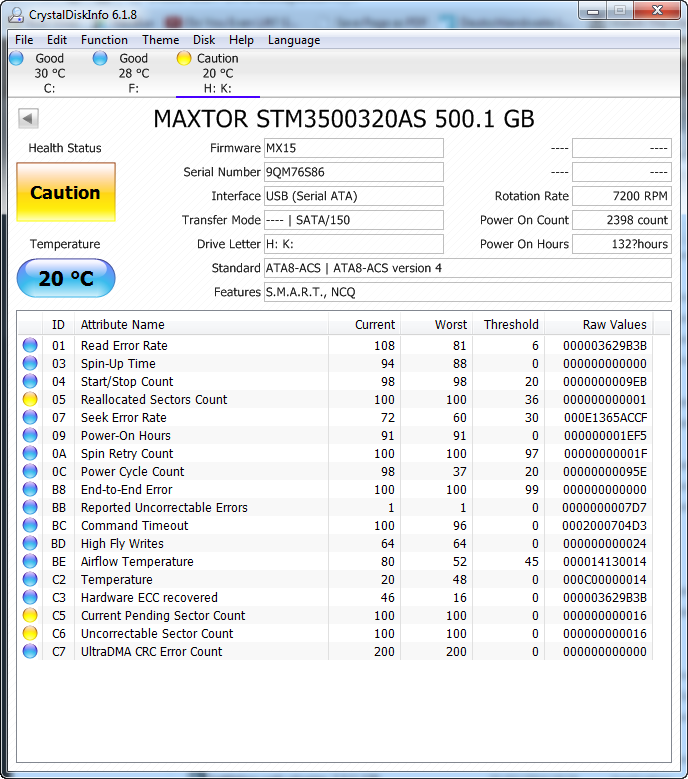Click the Firmware field showing MX15
Image resolution: width=688 pixels, height=779 pixels.
pyautogui.click(x=354, y=148)
